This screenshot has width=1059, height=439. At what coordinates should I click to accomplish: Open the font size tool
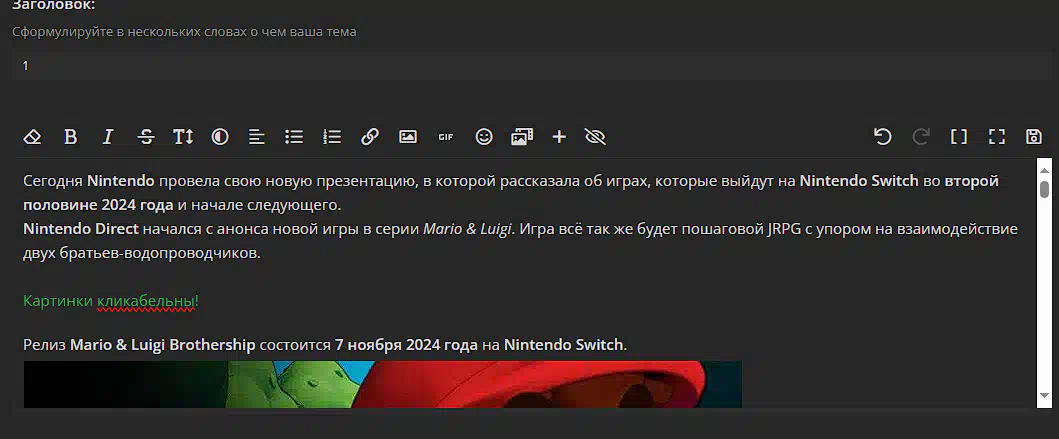(183, 137)
